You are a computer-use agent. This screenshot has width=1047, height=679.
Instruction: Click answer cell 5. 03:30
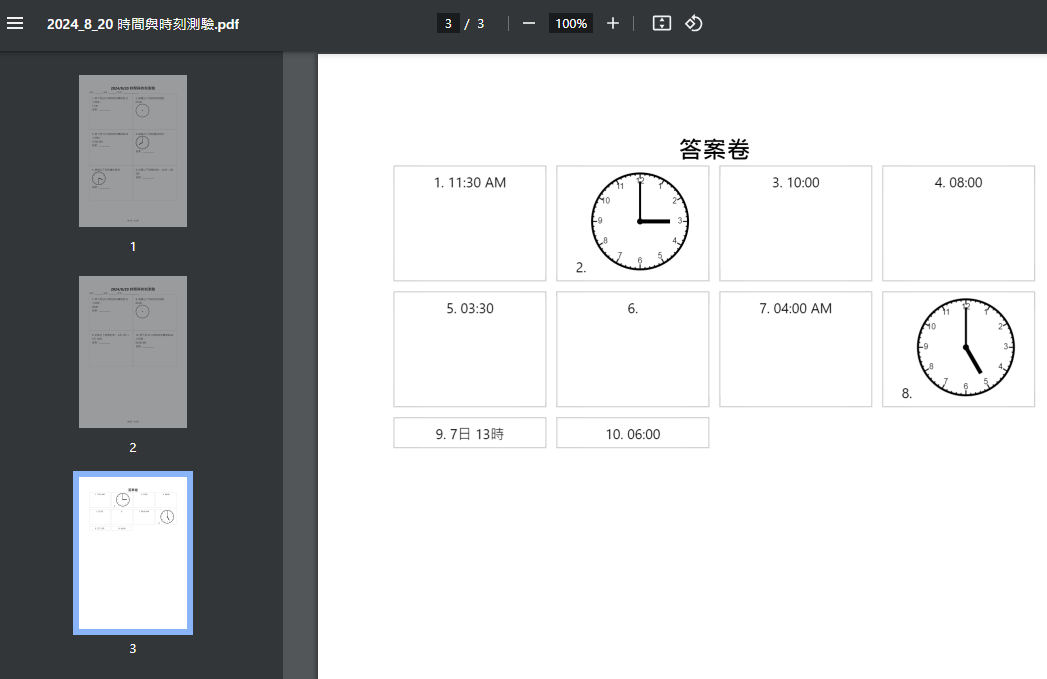tap(469, 349)
